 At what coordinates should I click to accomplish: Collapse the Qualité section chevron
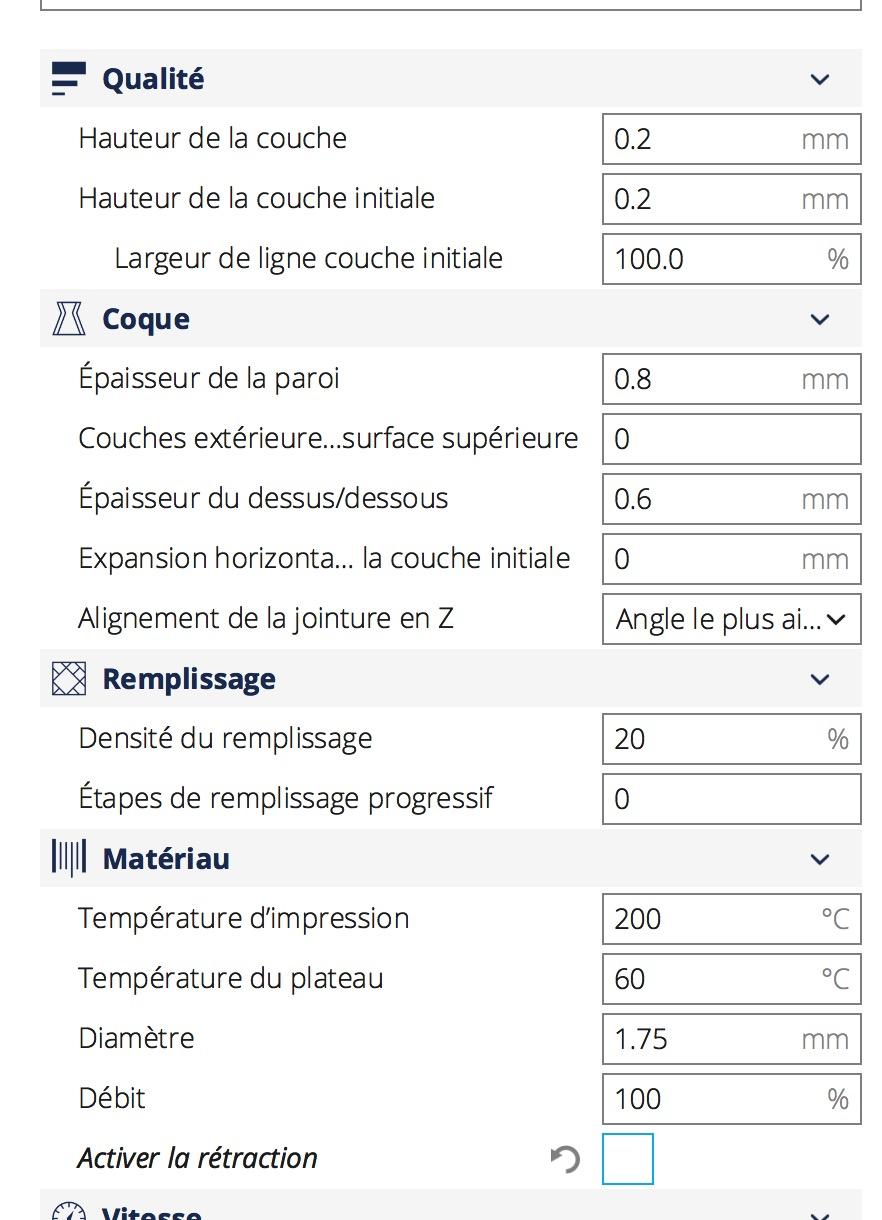(x=820, y=79)
